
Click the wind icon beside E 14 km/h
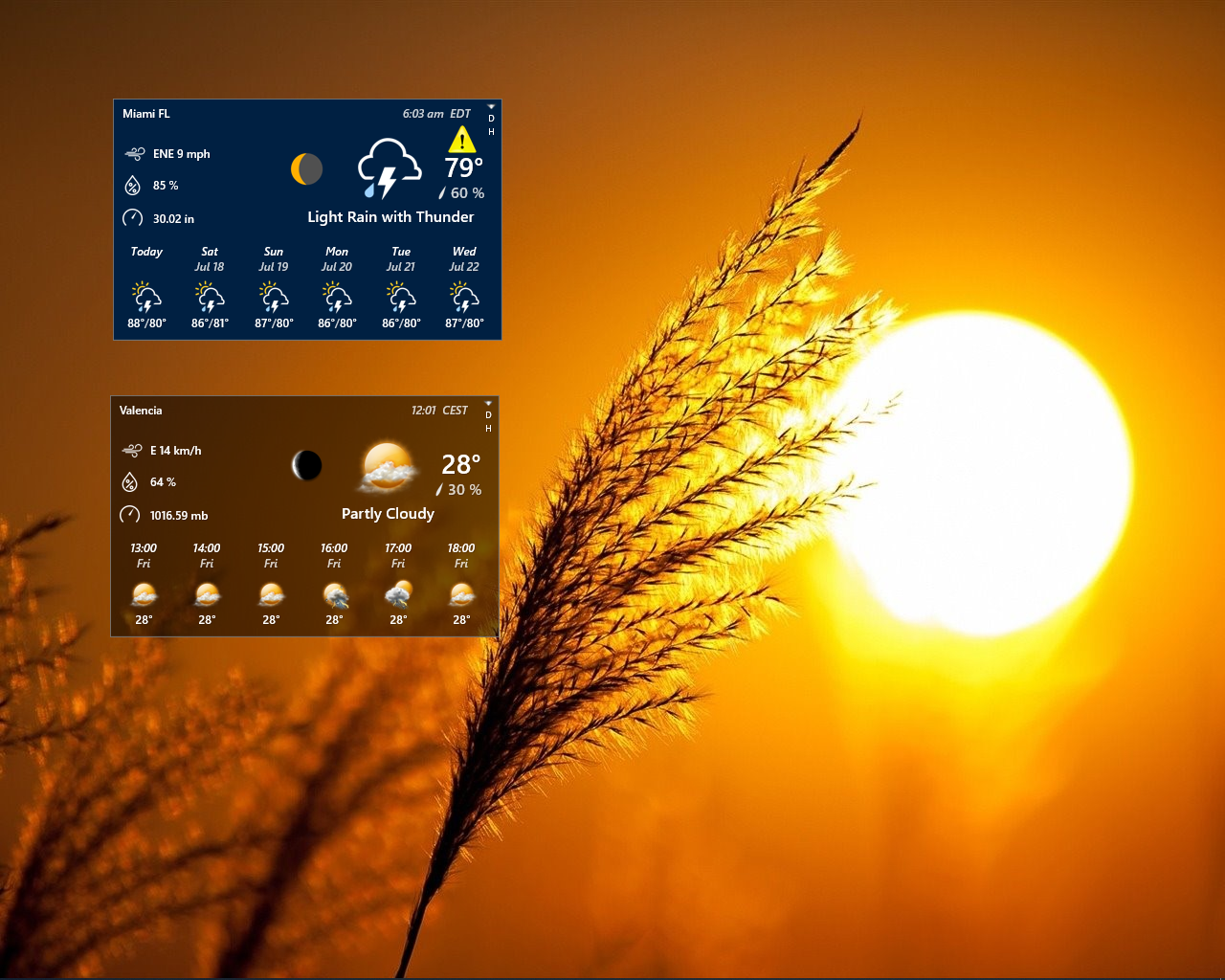coord(132,450)
